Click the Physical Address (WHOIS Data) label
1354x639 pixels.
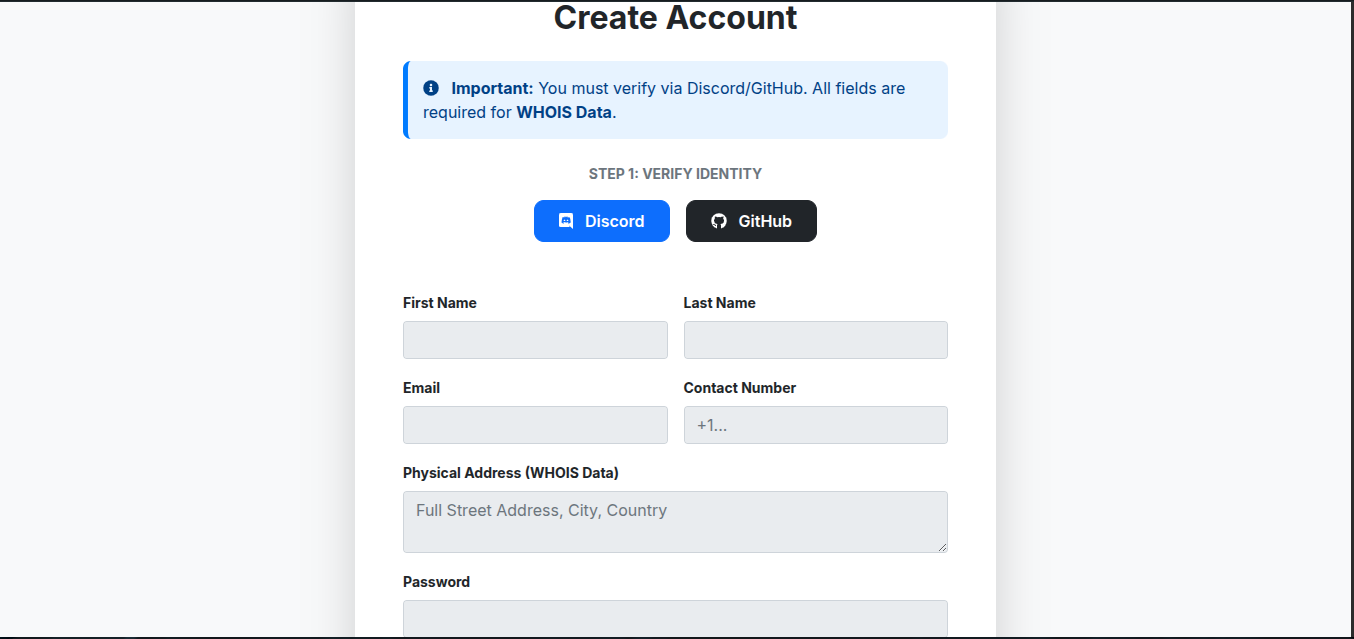(x=511, y=472)
